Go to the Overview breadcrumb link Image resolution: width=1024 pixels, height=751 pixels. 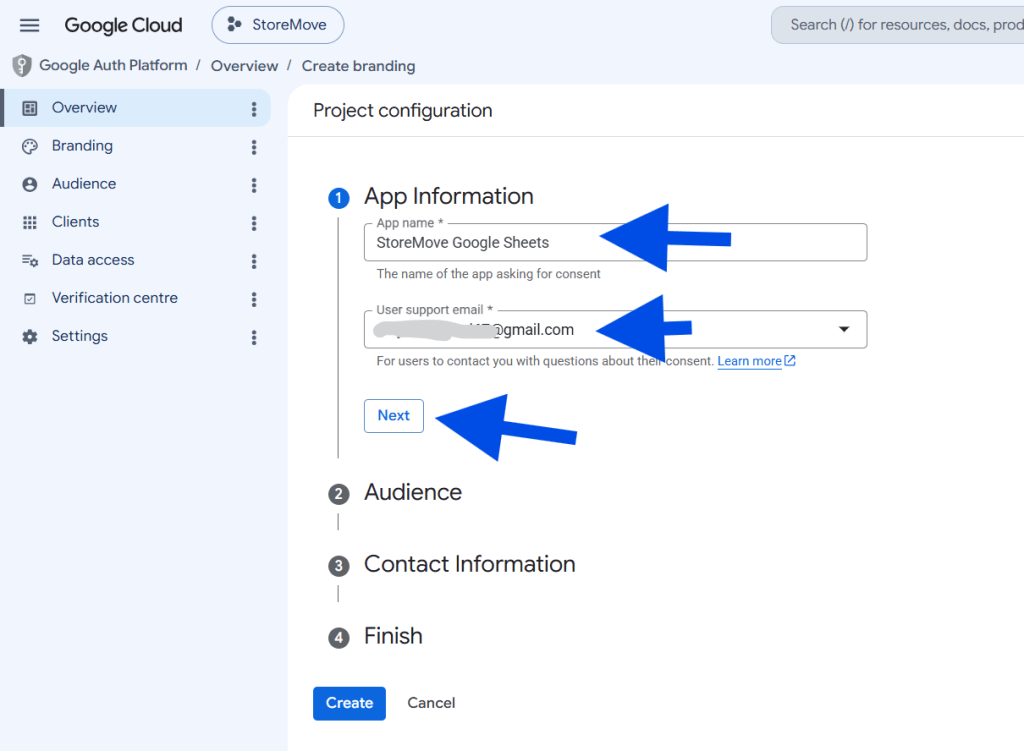pos(244,66)
